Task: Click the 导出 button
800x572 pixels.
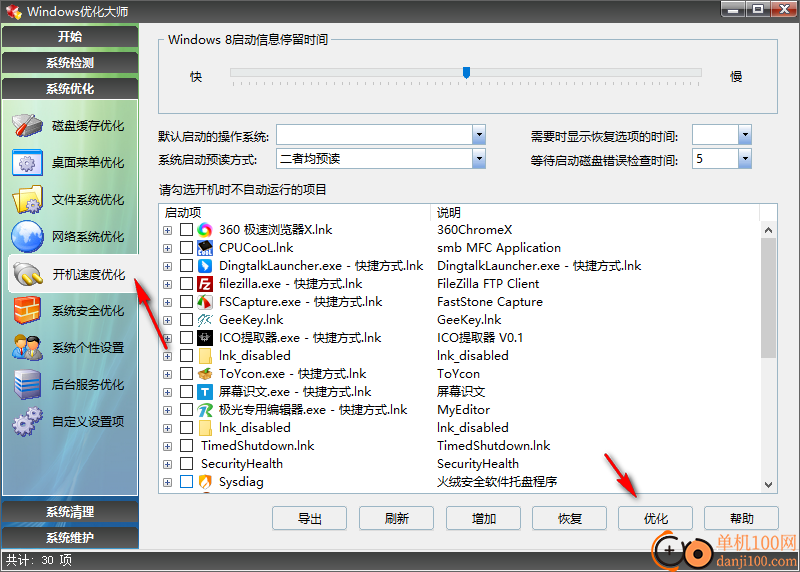Action: (309, 518)
